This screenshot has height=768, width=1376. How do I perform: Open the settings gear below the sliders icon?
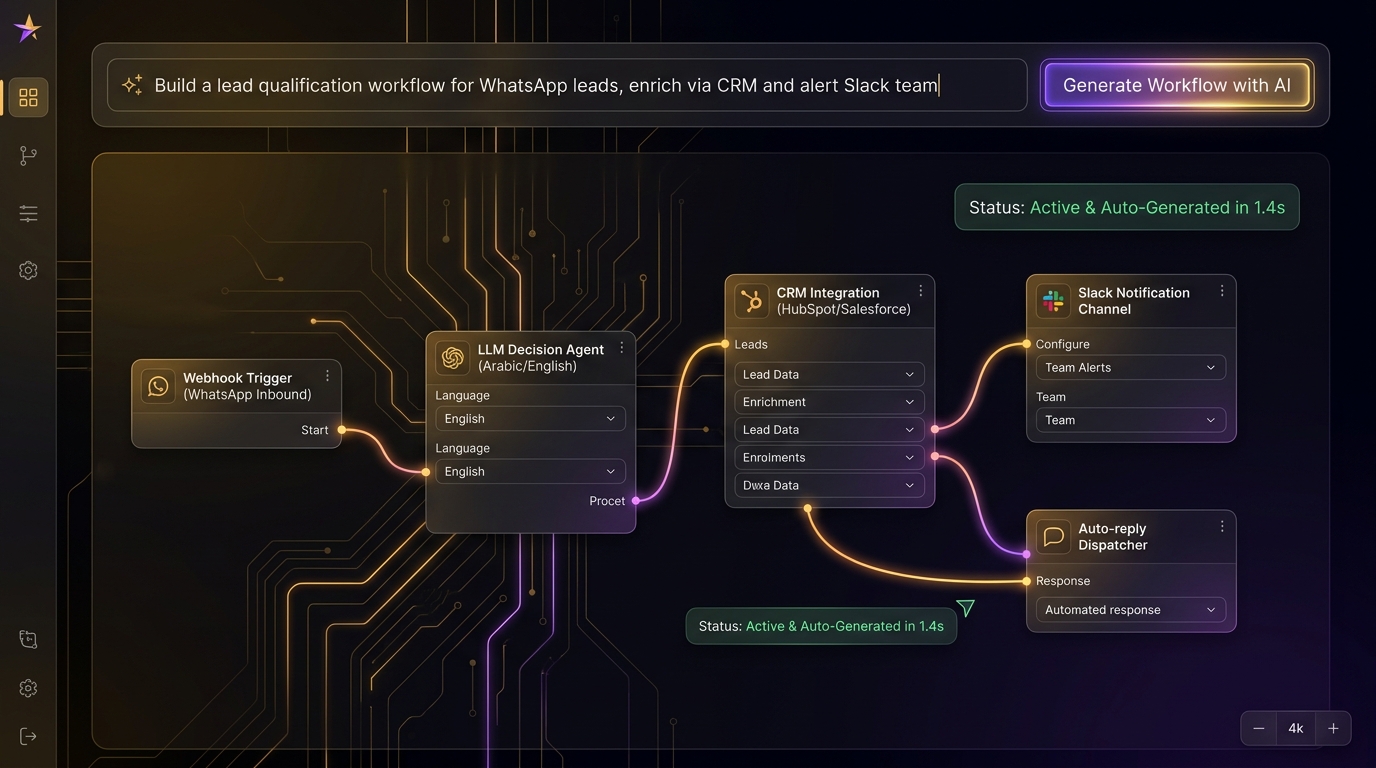(x=28, y=270)
